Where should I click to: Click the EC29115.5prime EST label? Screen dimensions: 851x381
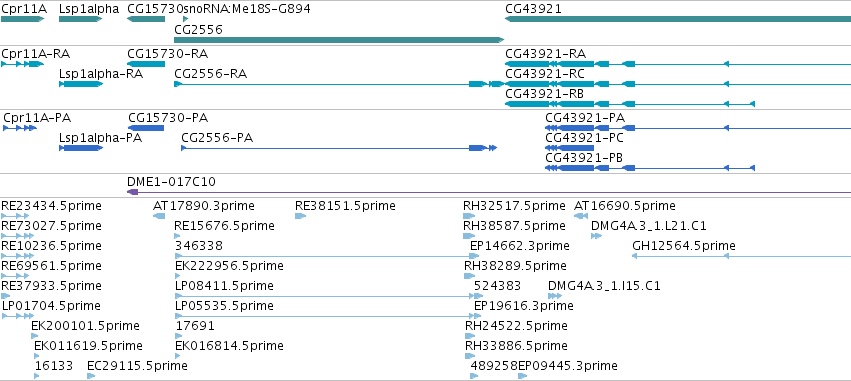(x=137, y=366)
